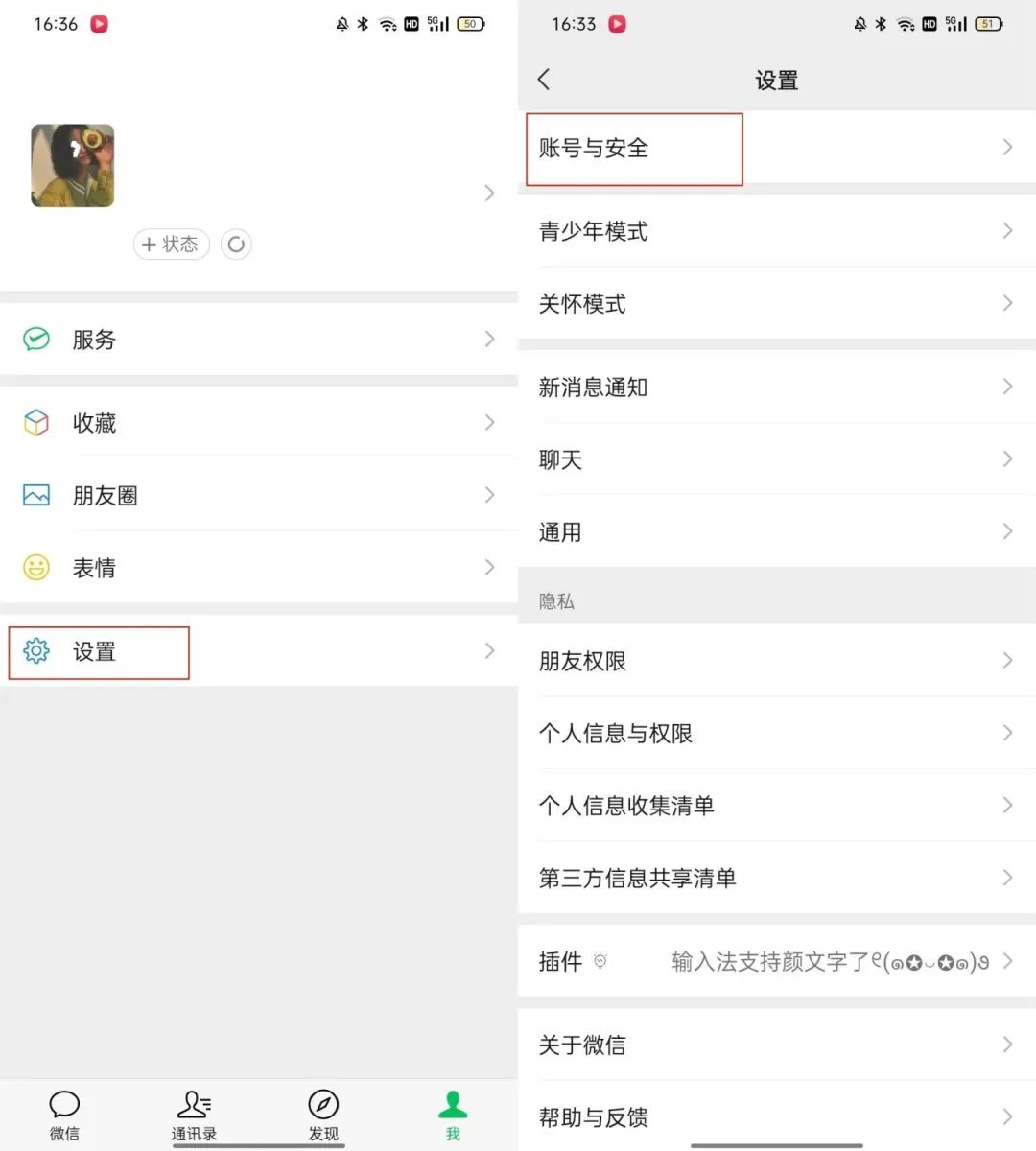This screenshot has height=1151, width=1036.
Task: Open Stickers (表情) smiley icon
Action: coord(36,568)
